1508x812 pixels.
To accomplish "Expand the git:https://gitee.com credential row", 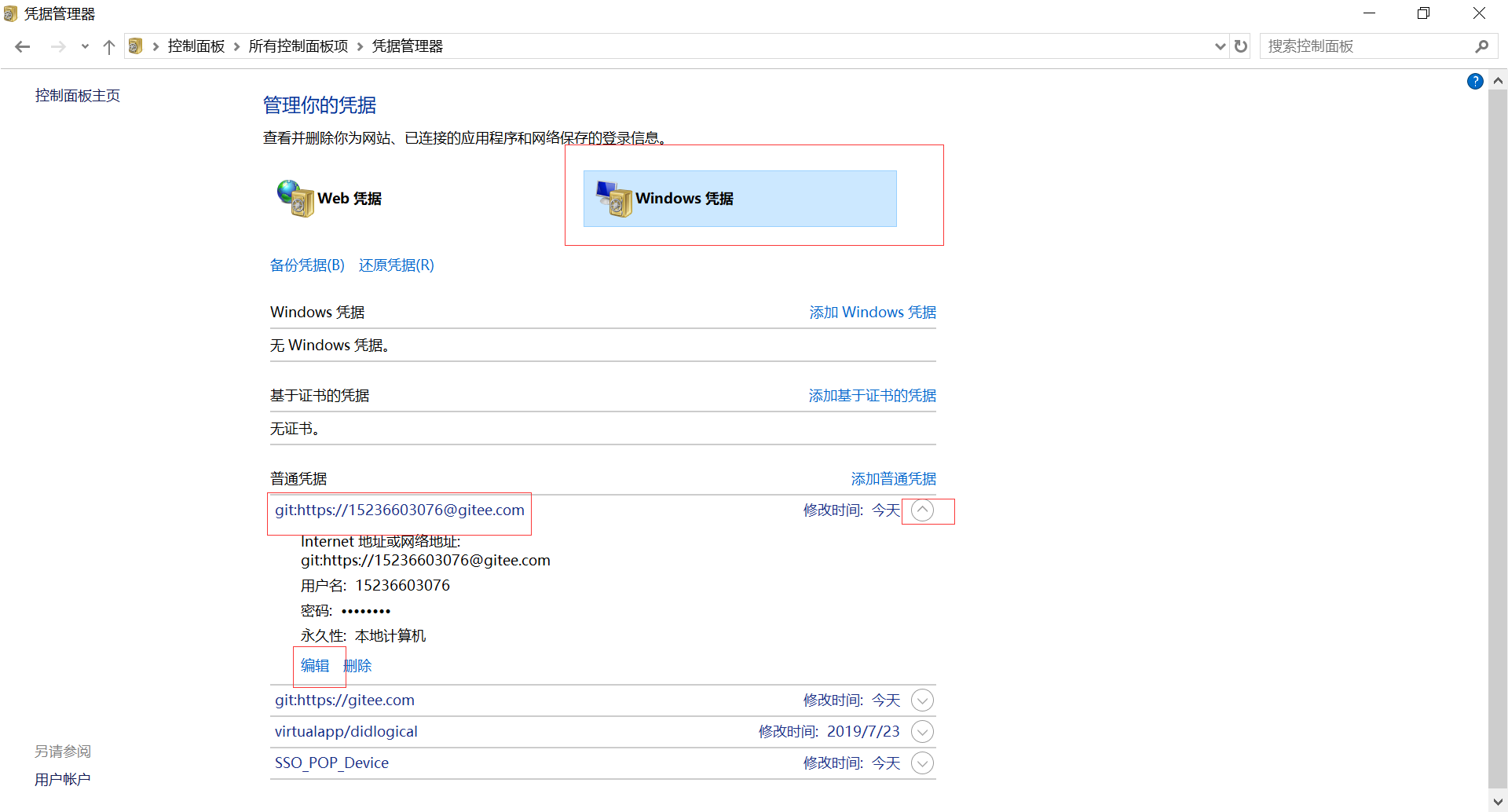I will [923, 700].
